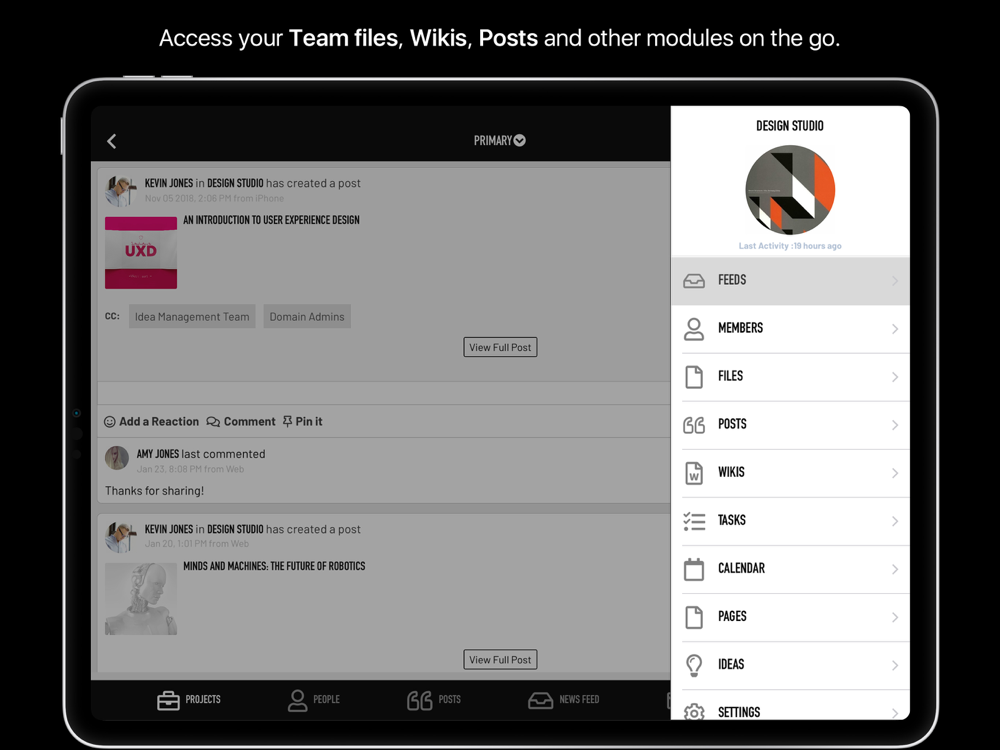Viewport: 1000px width, 750px height.
Task: Select the Posts quote-mark icon in side menu
Action: pos(694,425)
